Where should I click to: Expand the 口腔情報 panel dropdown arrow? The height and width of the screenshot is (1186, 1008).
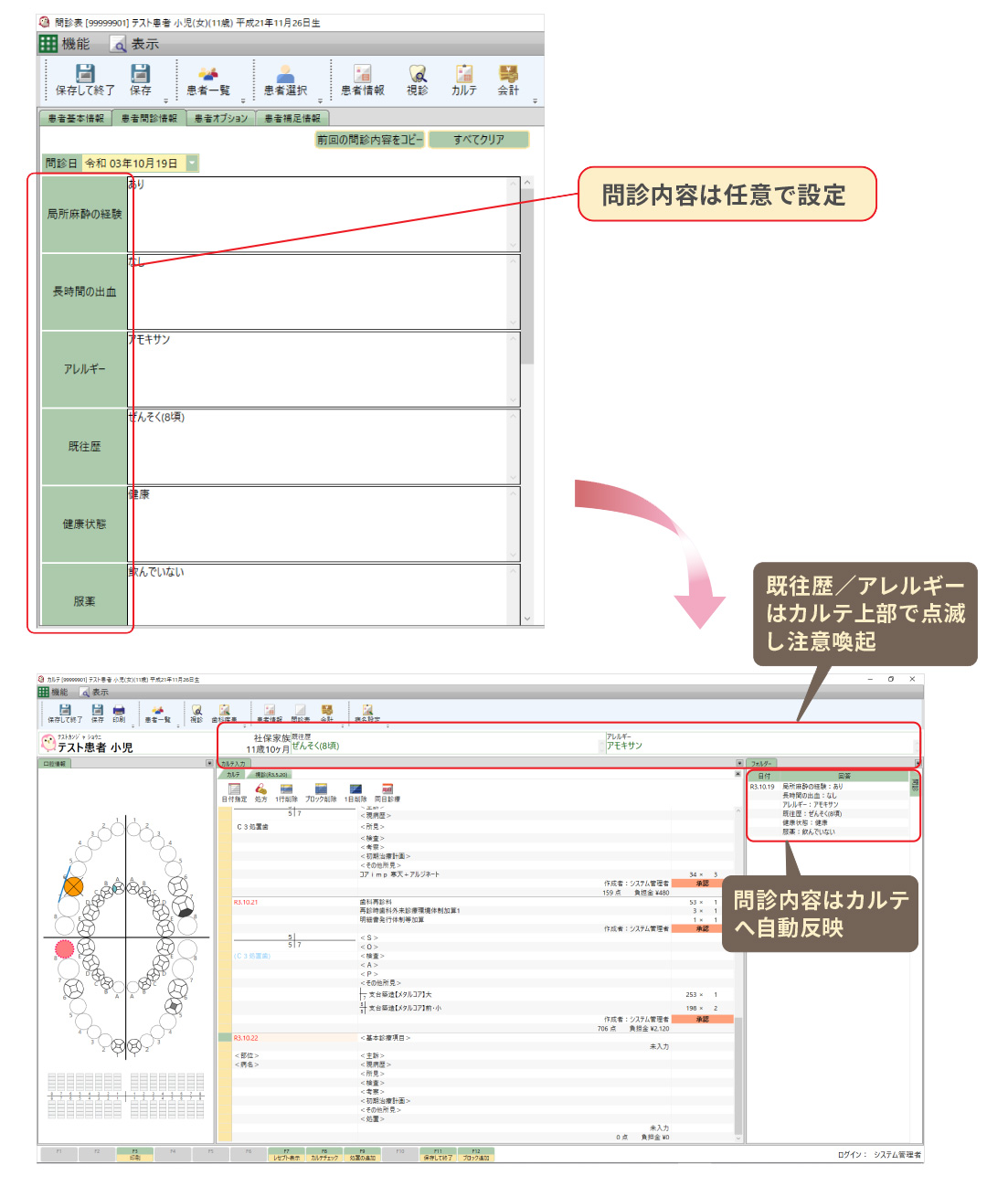209,763
